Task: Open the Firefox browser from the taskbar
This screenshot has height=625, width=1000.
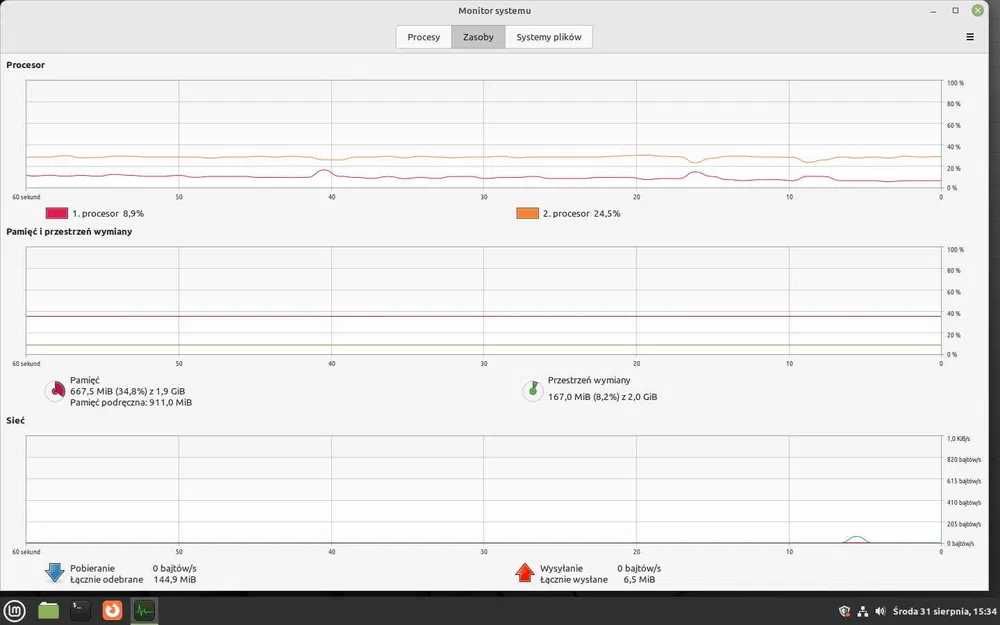Action: pos(112,610)
